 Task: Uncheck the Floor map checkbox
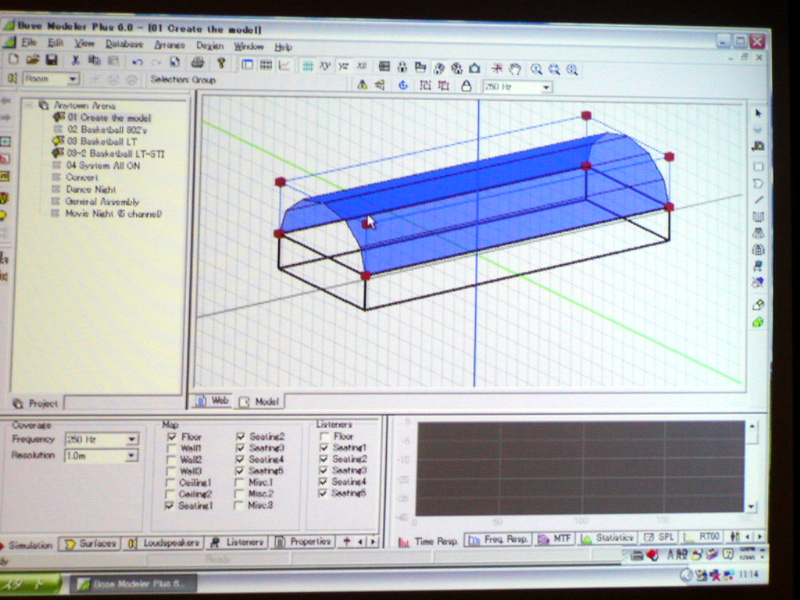(x=172, y=437)
